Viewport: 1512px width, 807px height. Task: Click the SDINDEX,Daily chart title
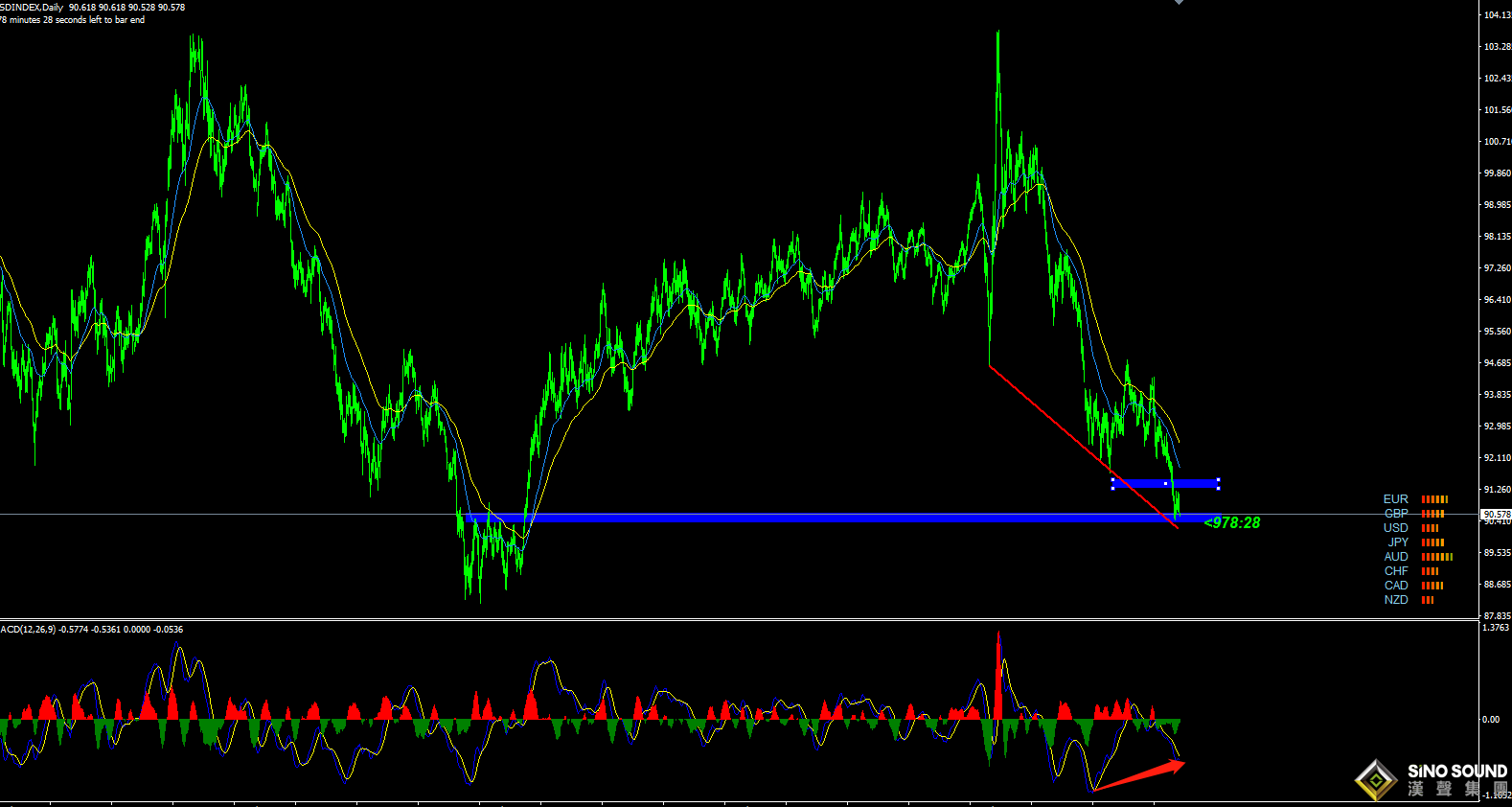32,7
